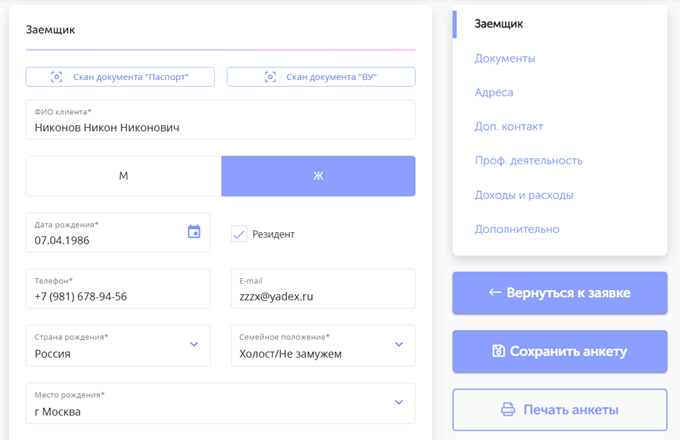680x440 pixels.
Task: Open the Дополнительно section
Action: point(517,229)
